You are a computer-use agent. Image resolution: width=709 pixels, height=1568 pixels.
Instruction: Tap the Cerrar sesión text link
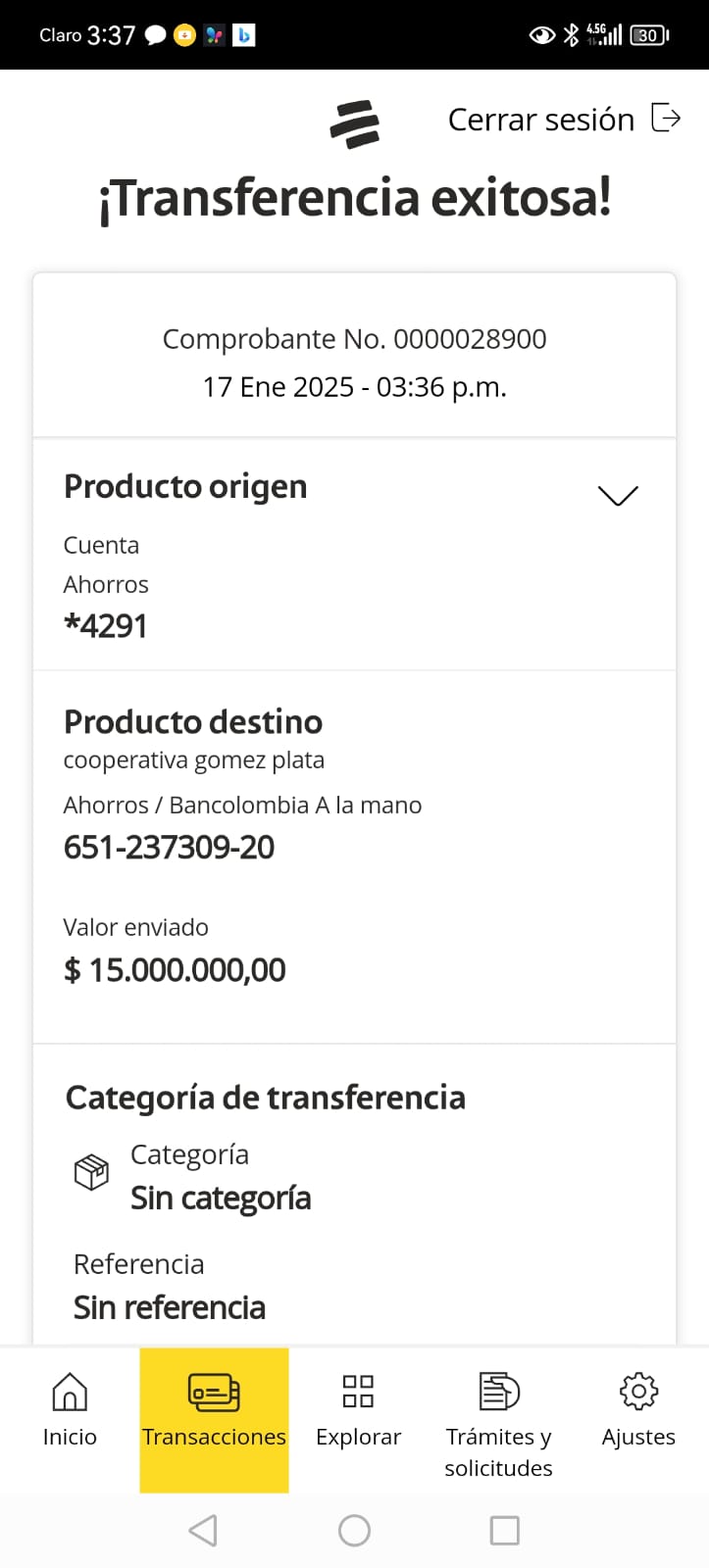coord(540,120)
